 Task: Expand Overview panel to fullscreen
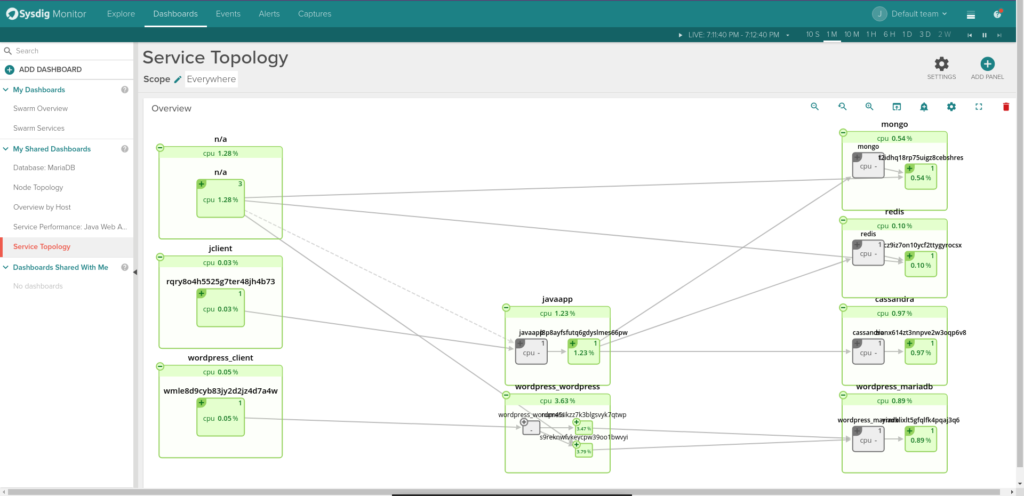[x=978, y=106]
